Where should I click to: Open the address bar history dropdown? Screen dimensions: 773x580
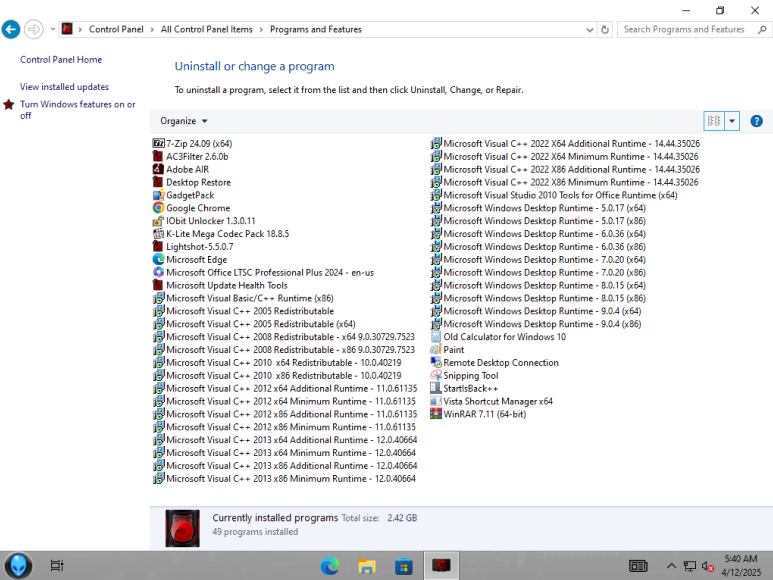coord(590,30)
